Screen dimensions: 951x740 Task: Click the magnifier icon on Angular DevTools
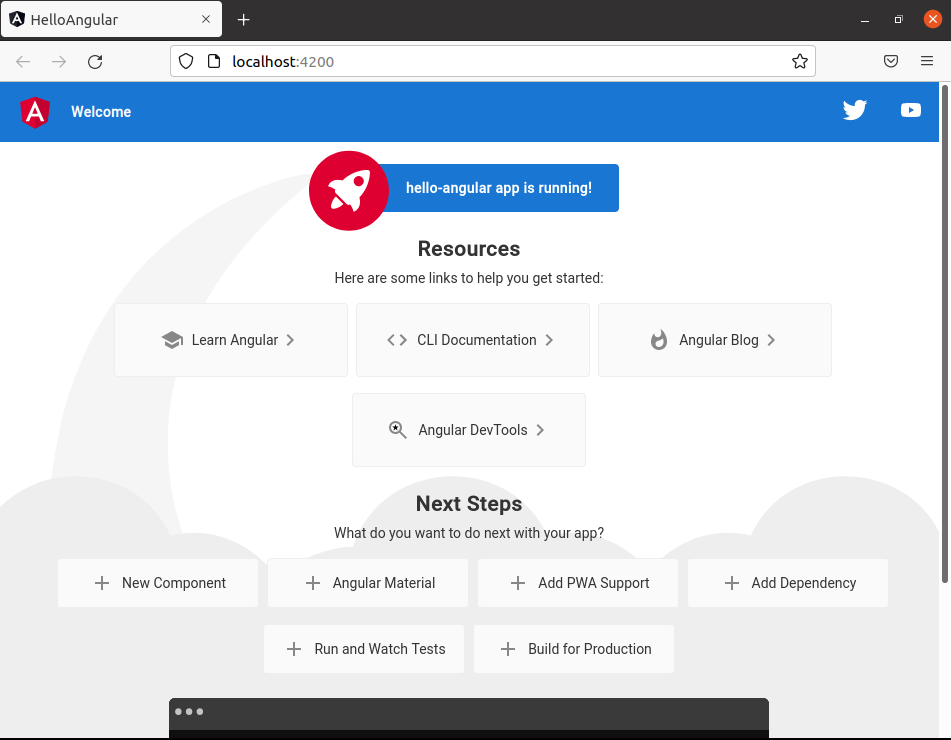click(397, 429)
